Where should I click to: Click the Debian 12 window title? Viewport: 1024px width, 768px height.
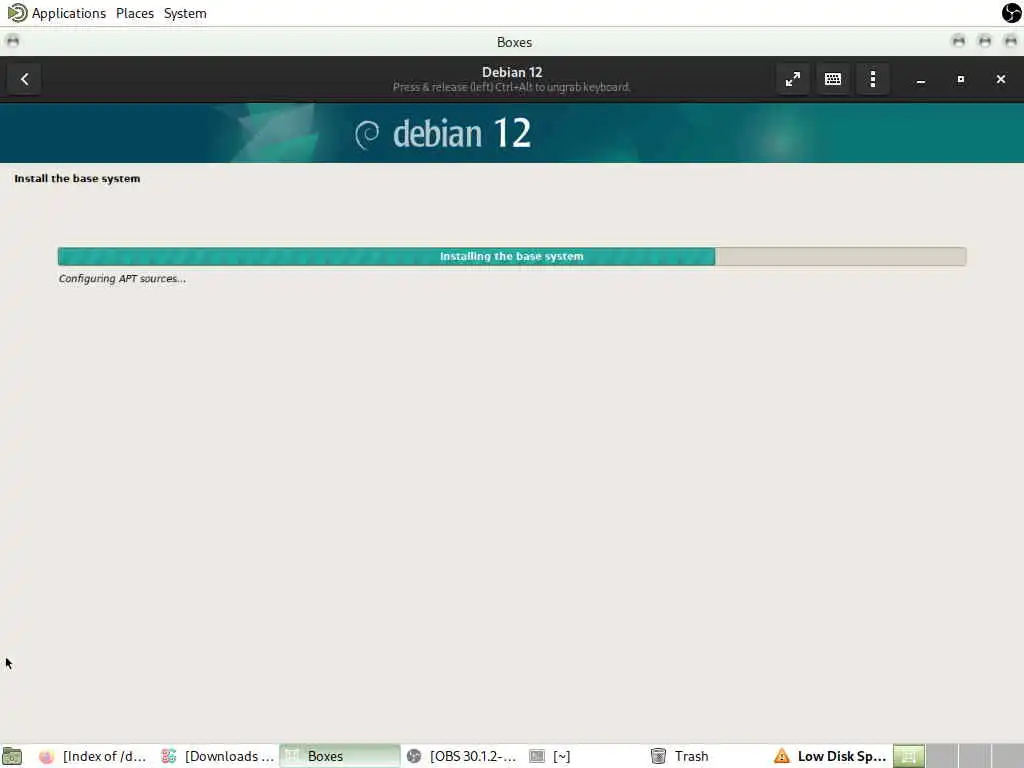(x=512, y=72)
